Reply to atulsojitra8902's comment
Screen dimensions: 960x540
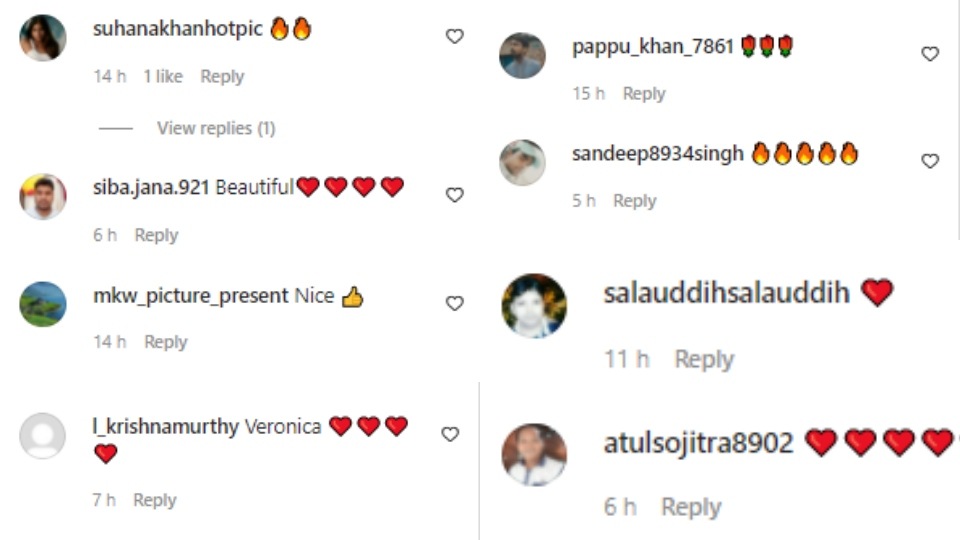691,508
